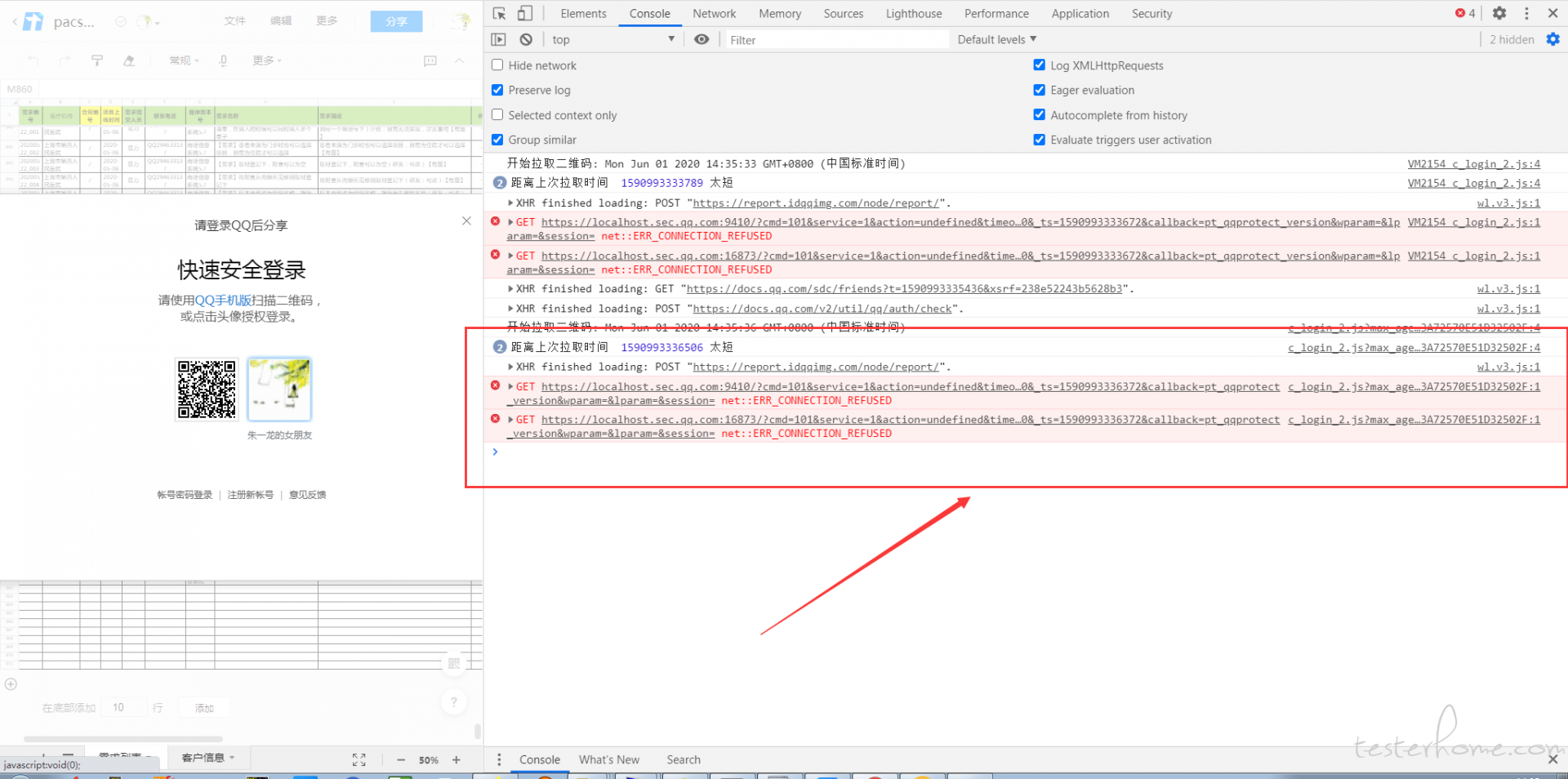Image resolution: width=1568 pixels, height=779 pixels.
Task: Expand first GET localhost.sec.qq.com:9410 error
Action: point(510,222)
